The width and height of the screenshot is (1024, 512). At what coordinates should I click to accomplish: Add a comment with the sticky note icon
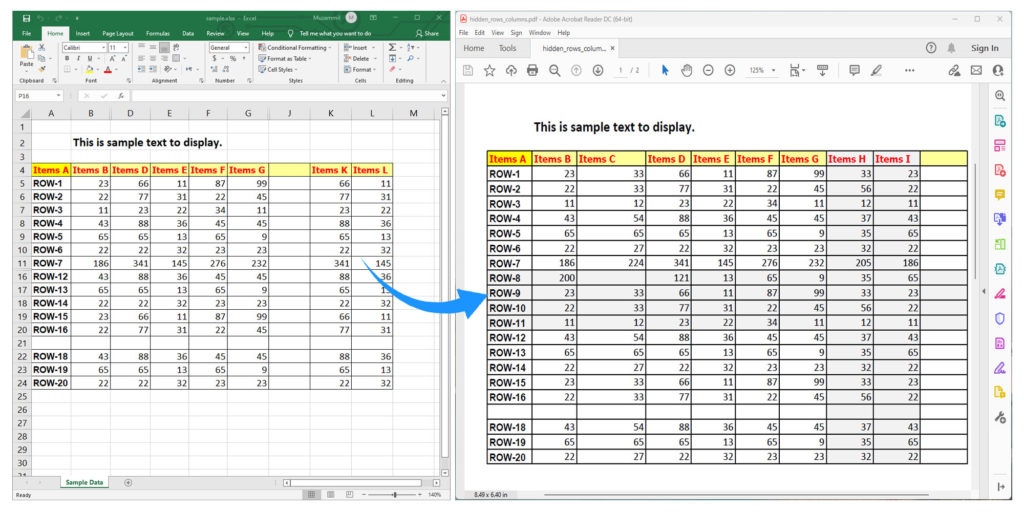[854, 70]
